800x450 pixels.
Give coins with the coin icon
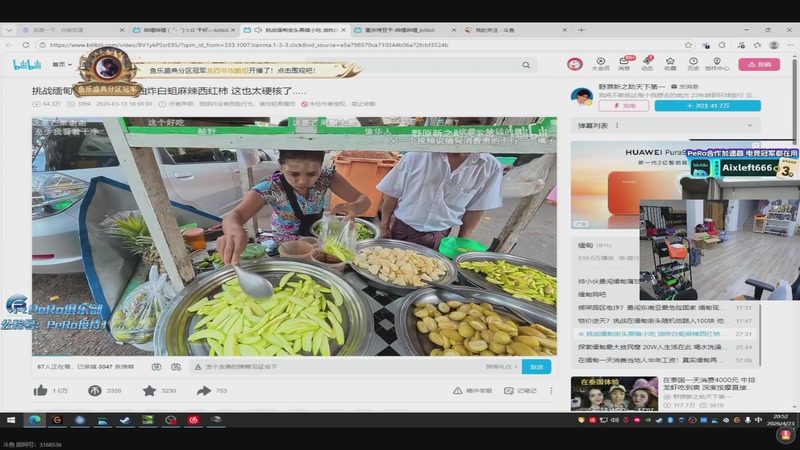(95, 391)
